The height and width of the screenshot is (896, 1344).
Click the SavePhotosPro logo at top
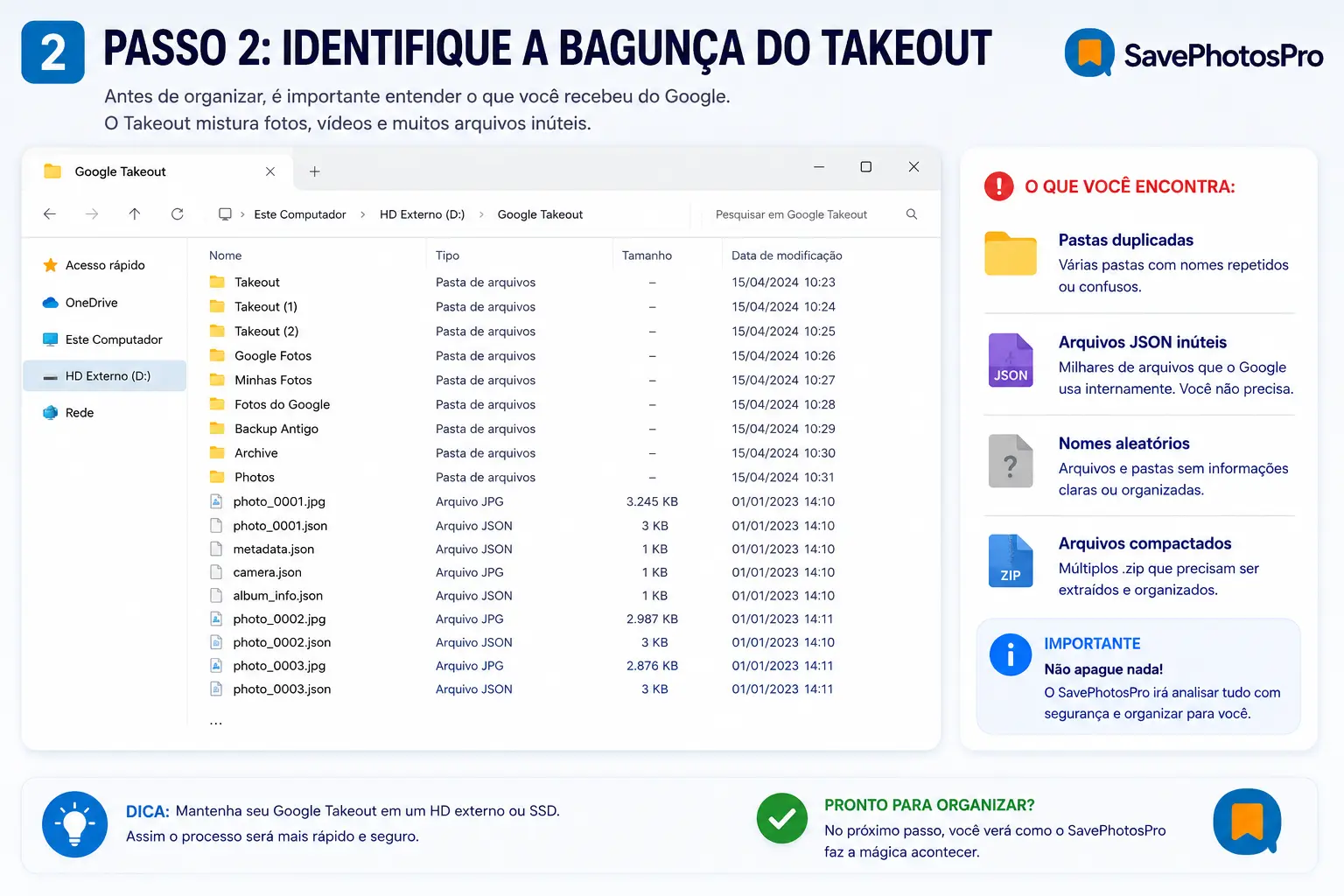(x=1193, y=54)
